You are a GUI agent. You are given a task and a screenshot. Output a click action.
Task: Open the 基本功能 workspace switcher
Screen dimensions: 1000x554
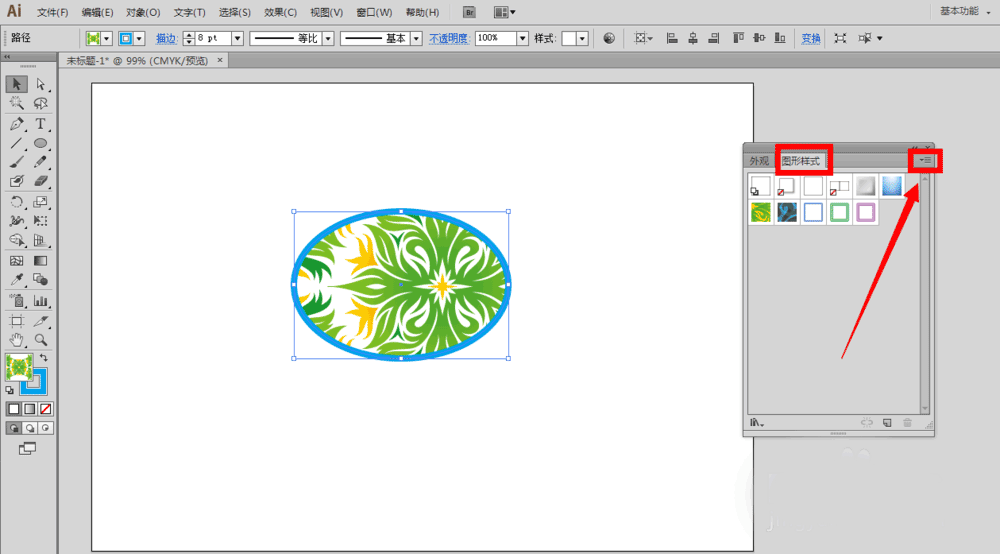[x=965, y=11]
